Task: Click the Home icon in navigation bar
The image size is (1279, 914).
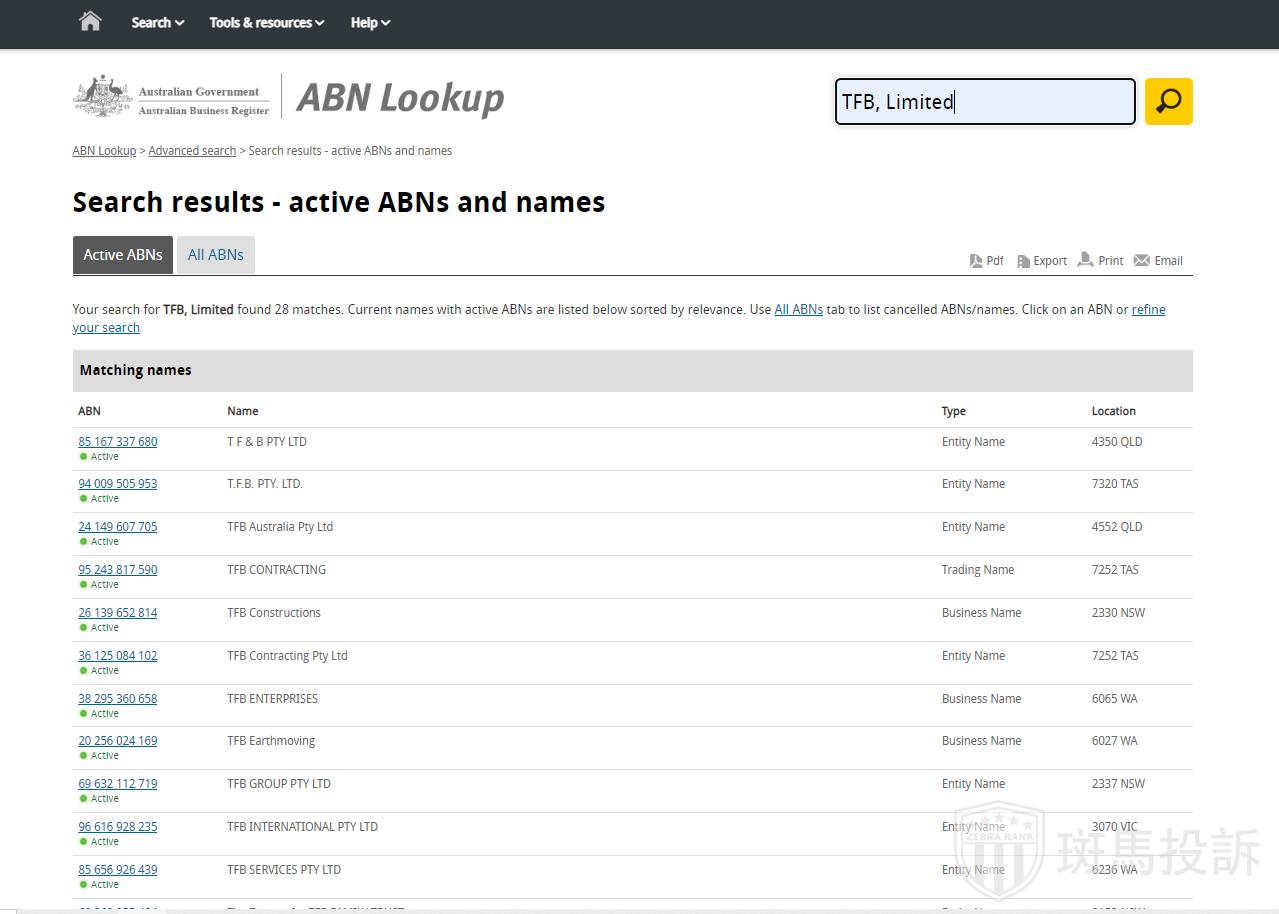Action: pyautogui.click(x=90, y=22)
